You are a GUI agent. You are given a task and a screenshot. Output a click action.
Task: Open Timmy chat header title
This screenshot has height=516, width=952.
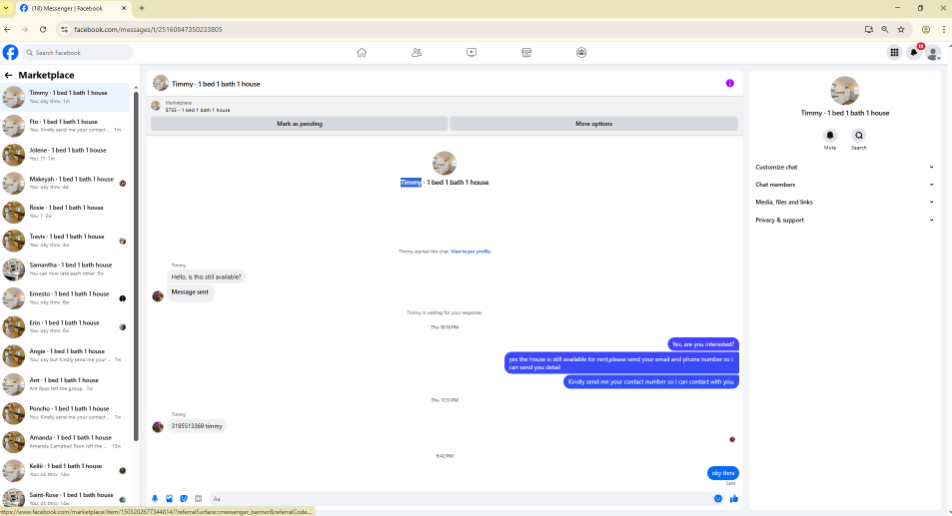[216, 84]
